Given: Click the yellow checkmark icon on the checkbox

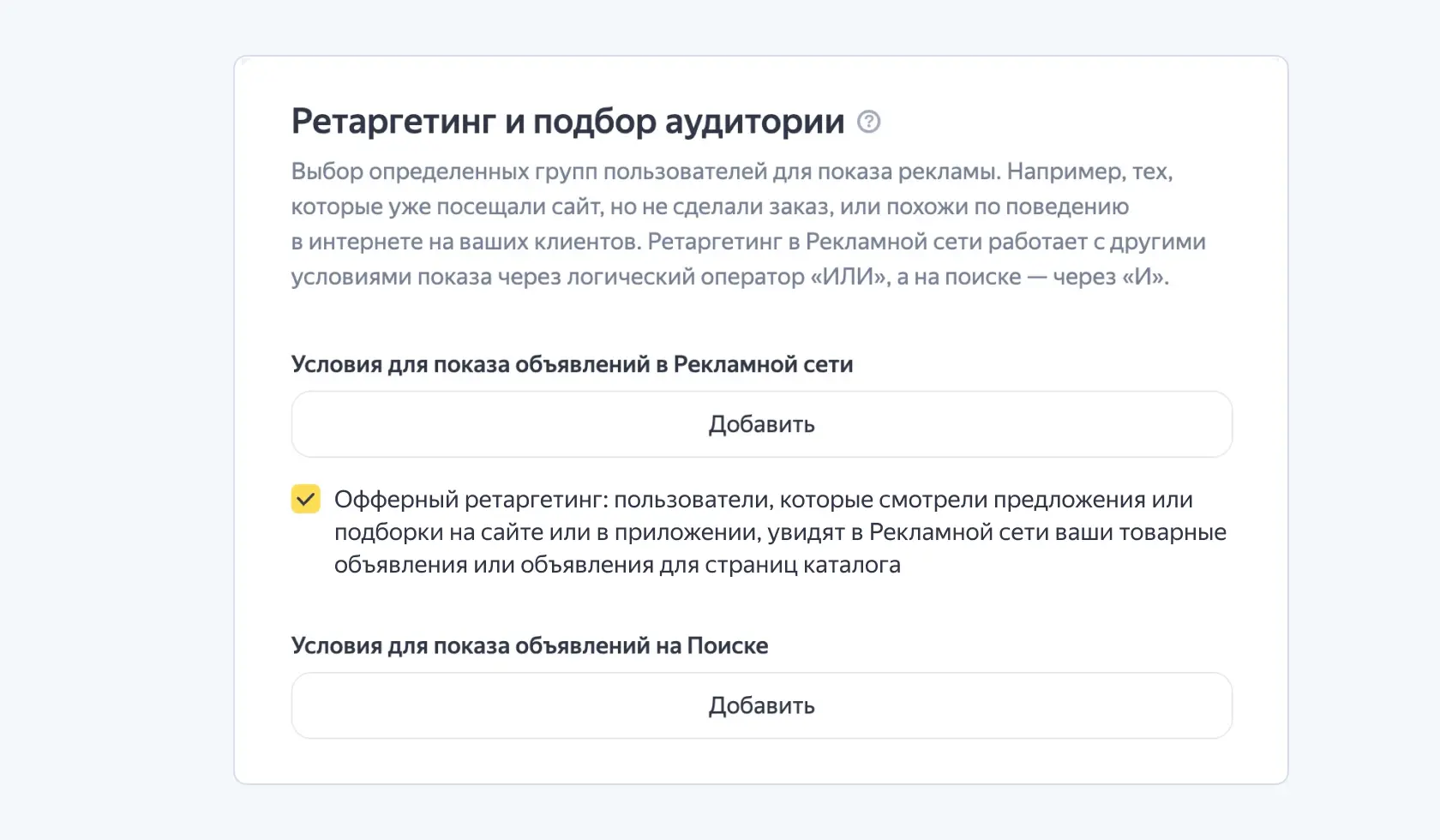Looking at the screenshot, I should click(x=304, y=500).
